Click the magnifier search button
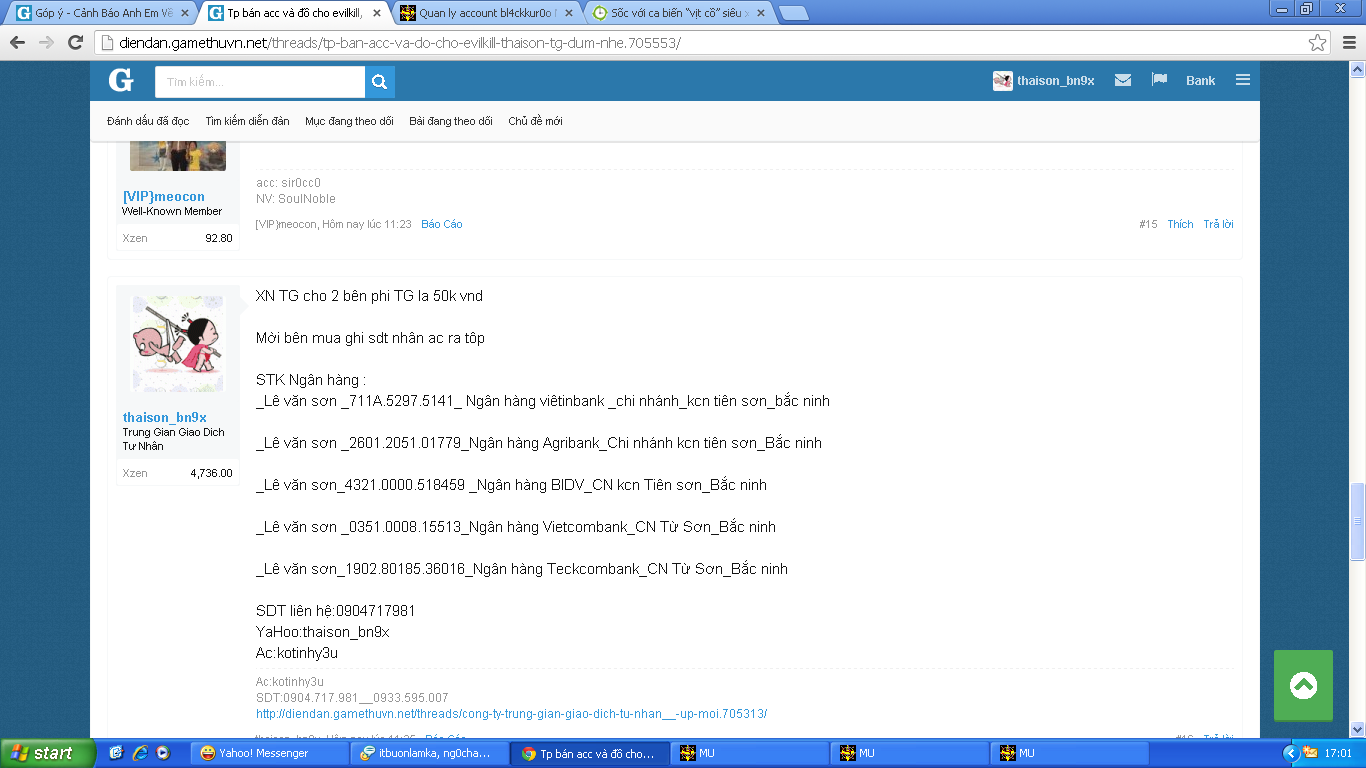Viewport: 1366px width, 768px height. click(x=380, y=82)
